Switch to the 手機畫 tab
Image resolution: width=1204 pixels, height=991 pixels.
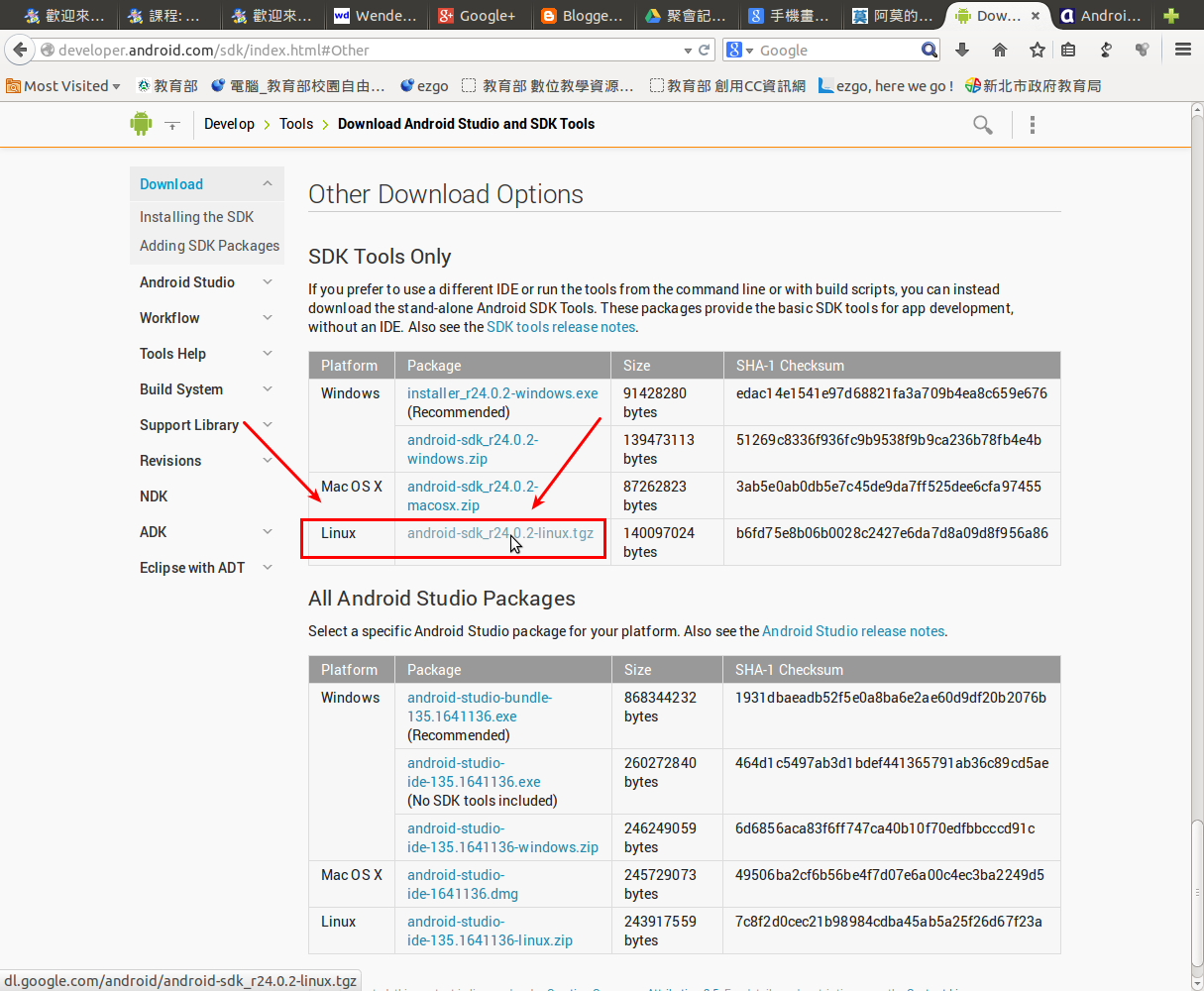click(x=789, y=16)
